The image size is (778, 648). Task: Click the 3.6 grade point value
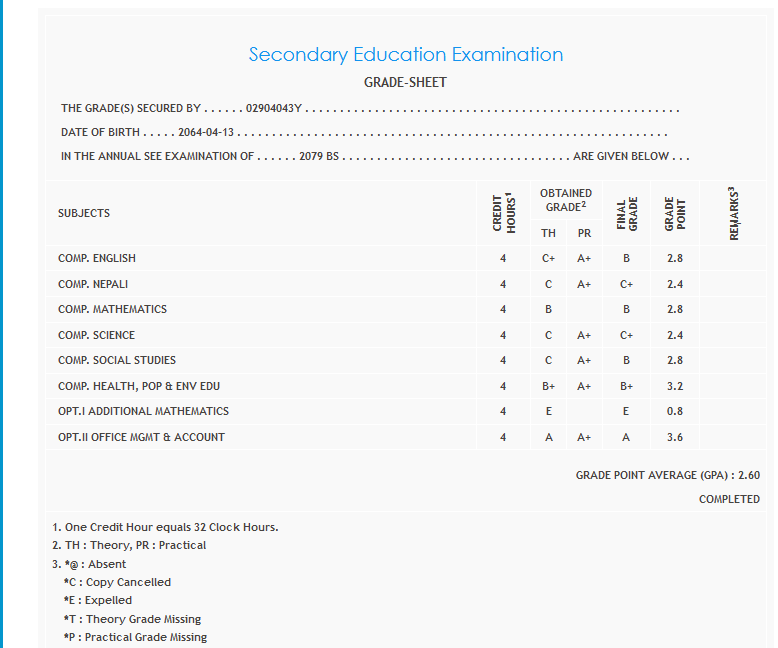675,437
